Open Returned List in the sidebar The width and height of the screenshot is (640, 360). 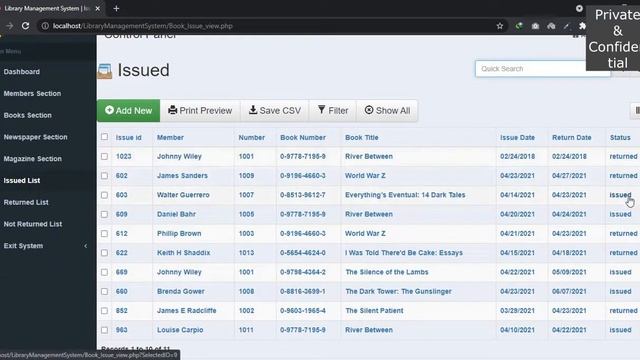tap(26, 202)
